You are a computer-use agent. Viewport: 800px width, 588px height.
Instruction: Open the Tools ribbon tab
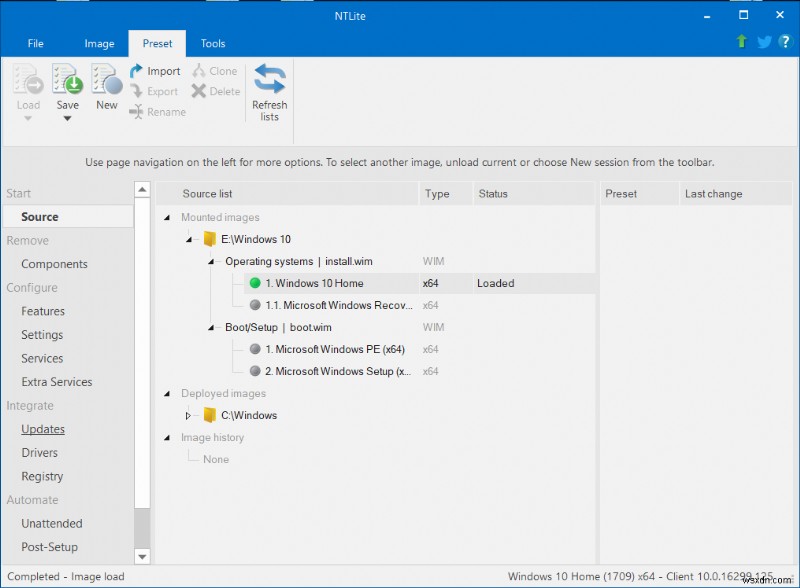212,43
